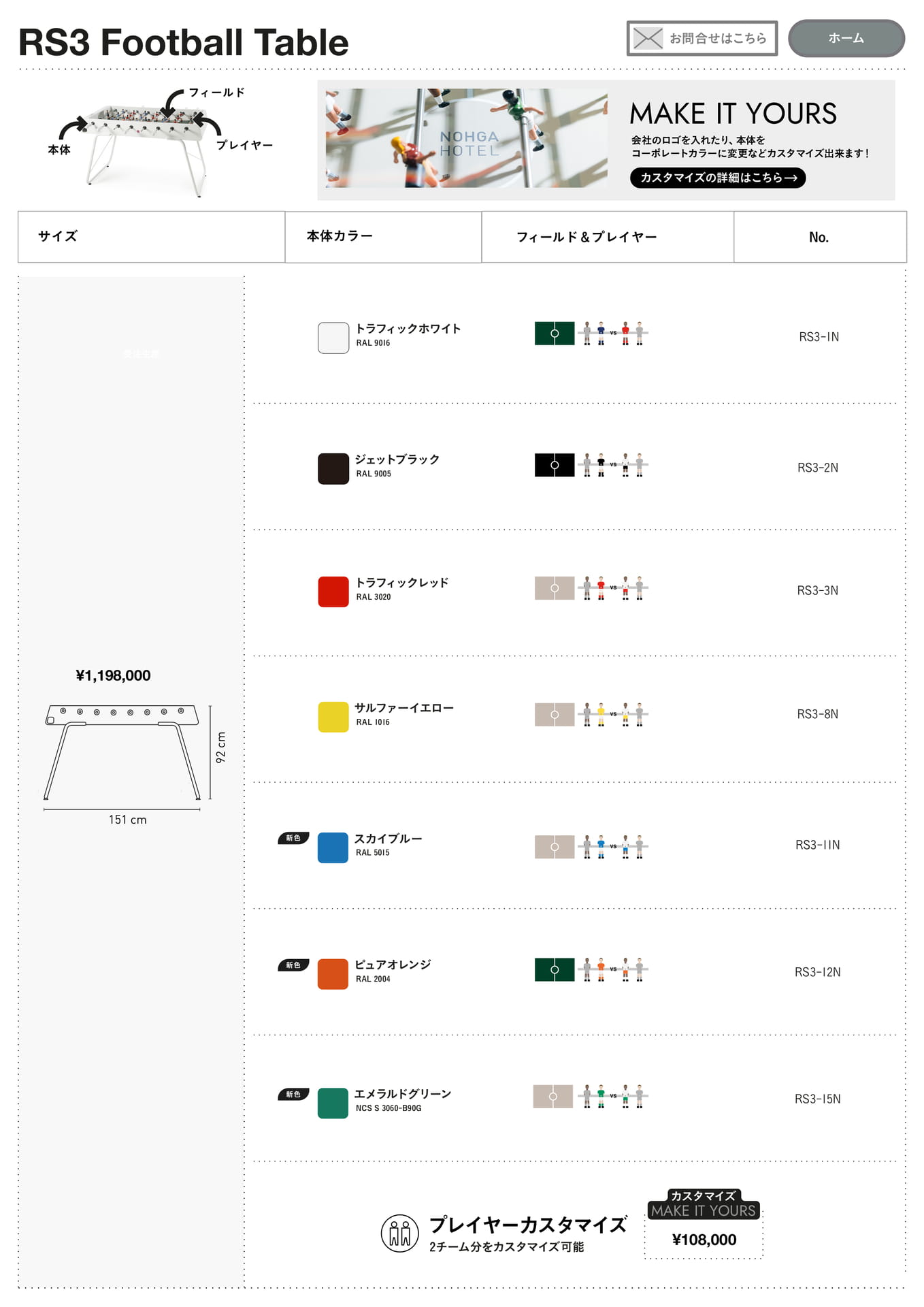Choose the Traffic Red color swatch
The image size is (924, 1307).
tap(333, 592)
